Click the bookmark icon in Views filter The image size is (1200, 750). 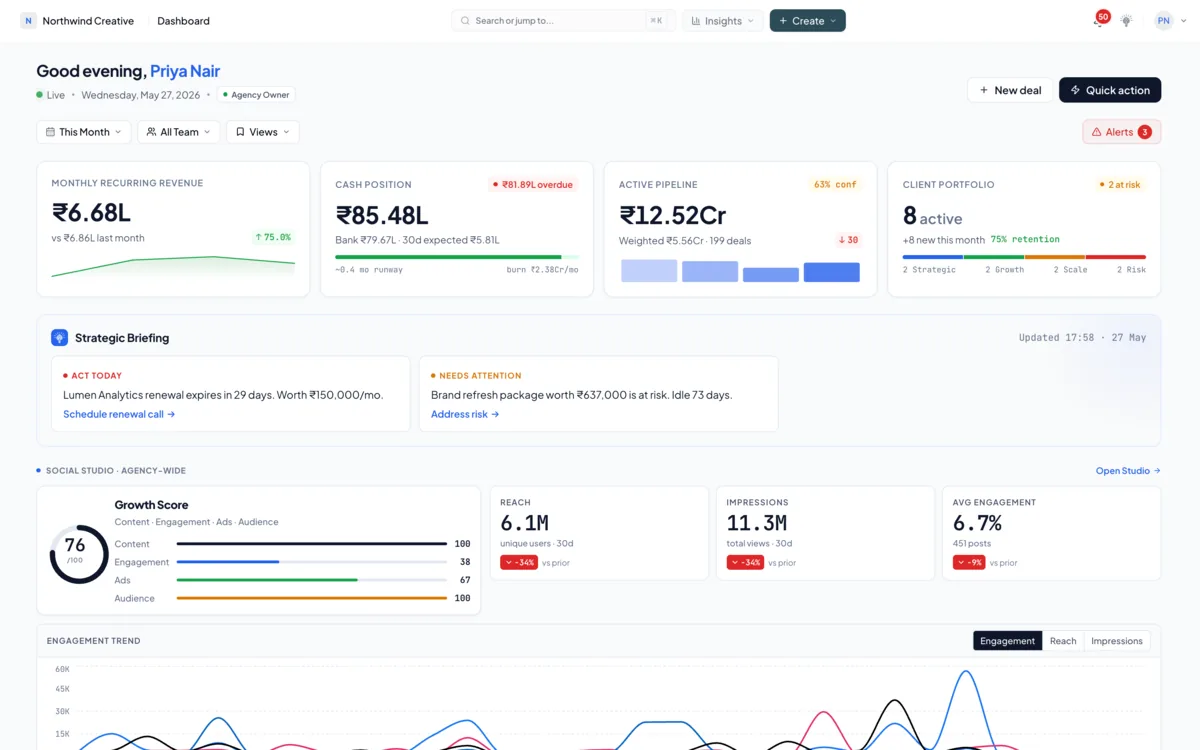coord(240,132)
